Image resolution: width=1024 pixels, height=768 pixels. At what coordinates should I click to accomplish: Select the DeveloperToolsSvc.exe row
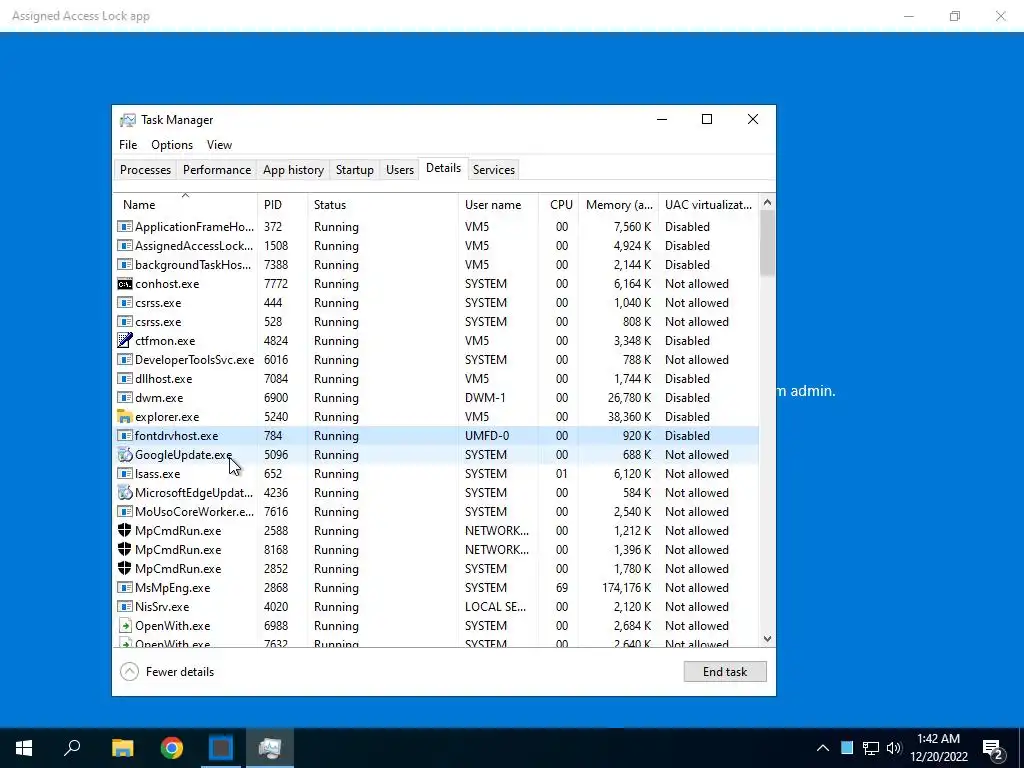coord(436,360)
